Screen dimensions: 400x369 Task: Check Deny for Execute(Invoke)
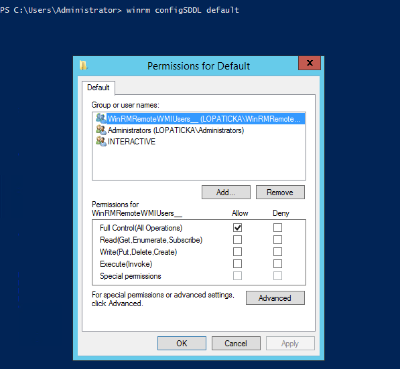pyautogui.click(x=277, y=264)
